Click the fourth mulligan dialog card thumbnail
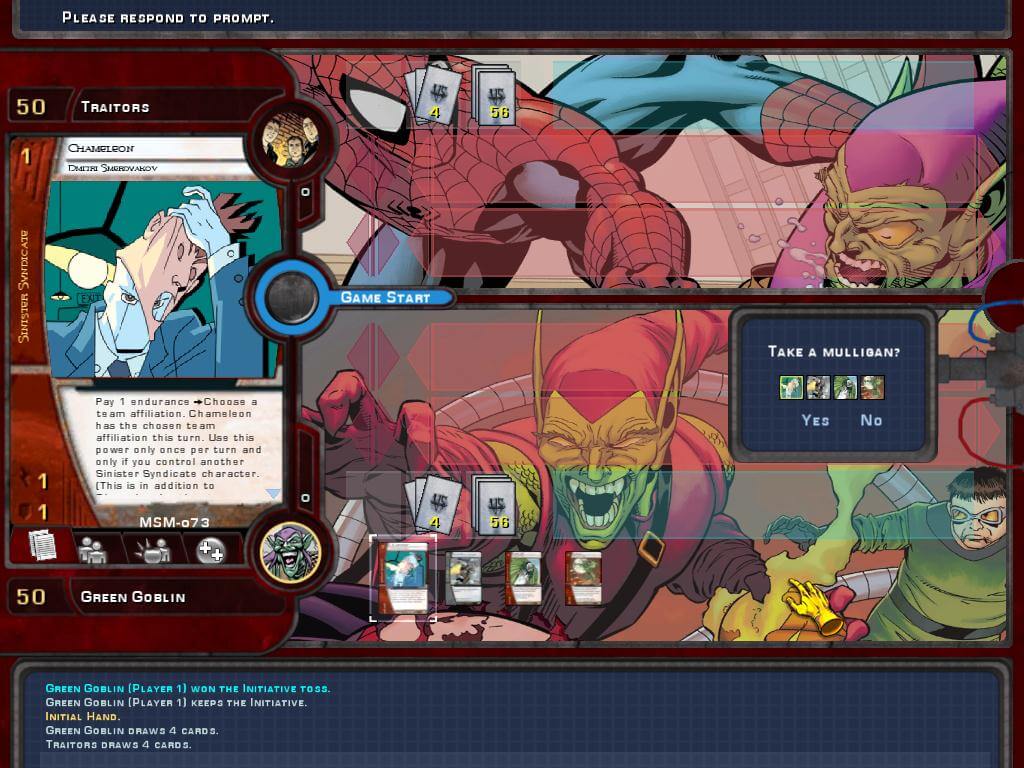1024x768 pixels. tap(872, 387)
